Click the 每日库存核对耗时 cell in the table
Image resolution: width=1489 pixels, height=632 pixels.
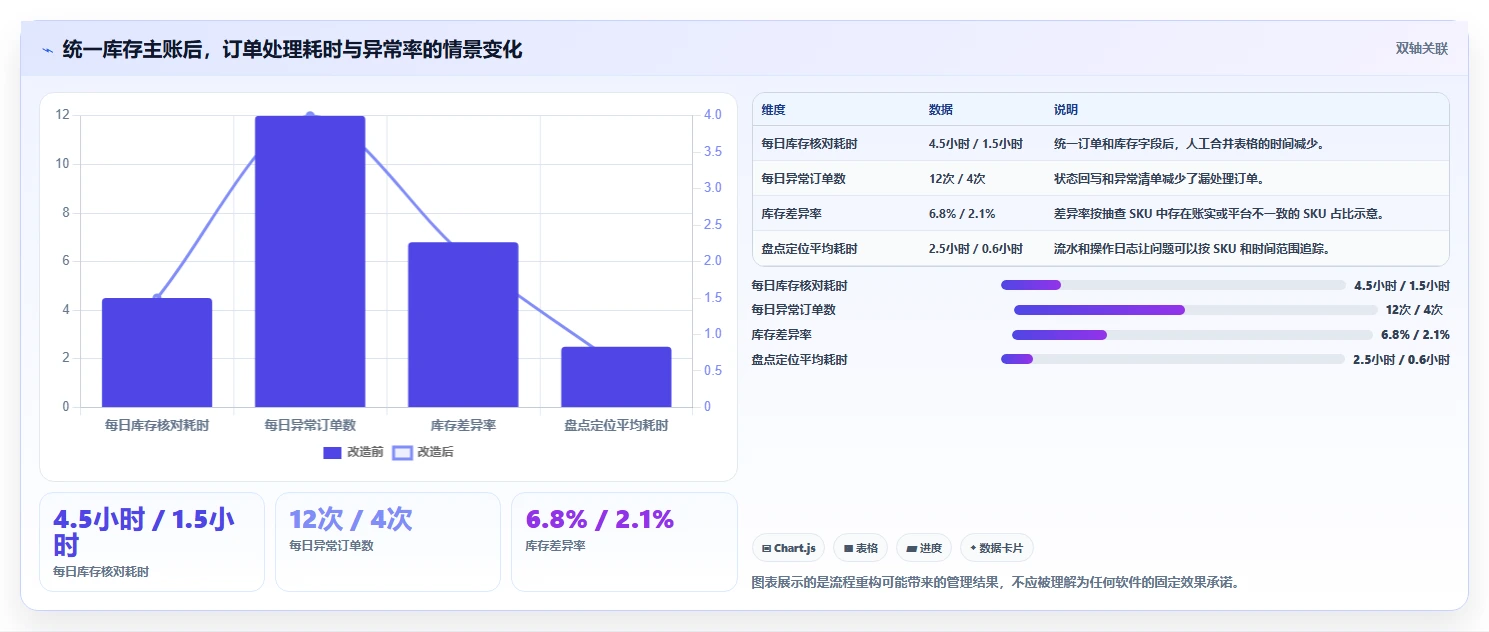[809, 144]
